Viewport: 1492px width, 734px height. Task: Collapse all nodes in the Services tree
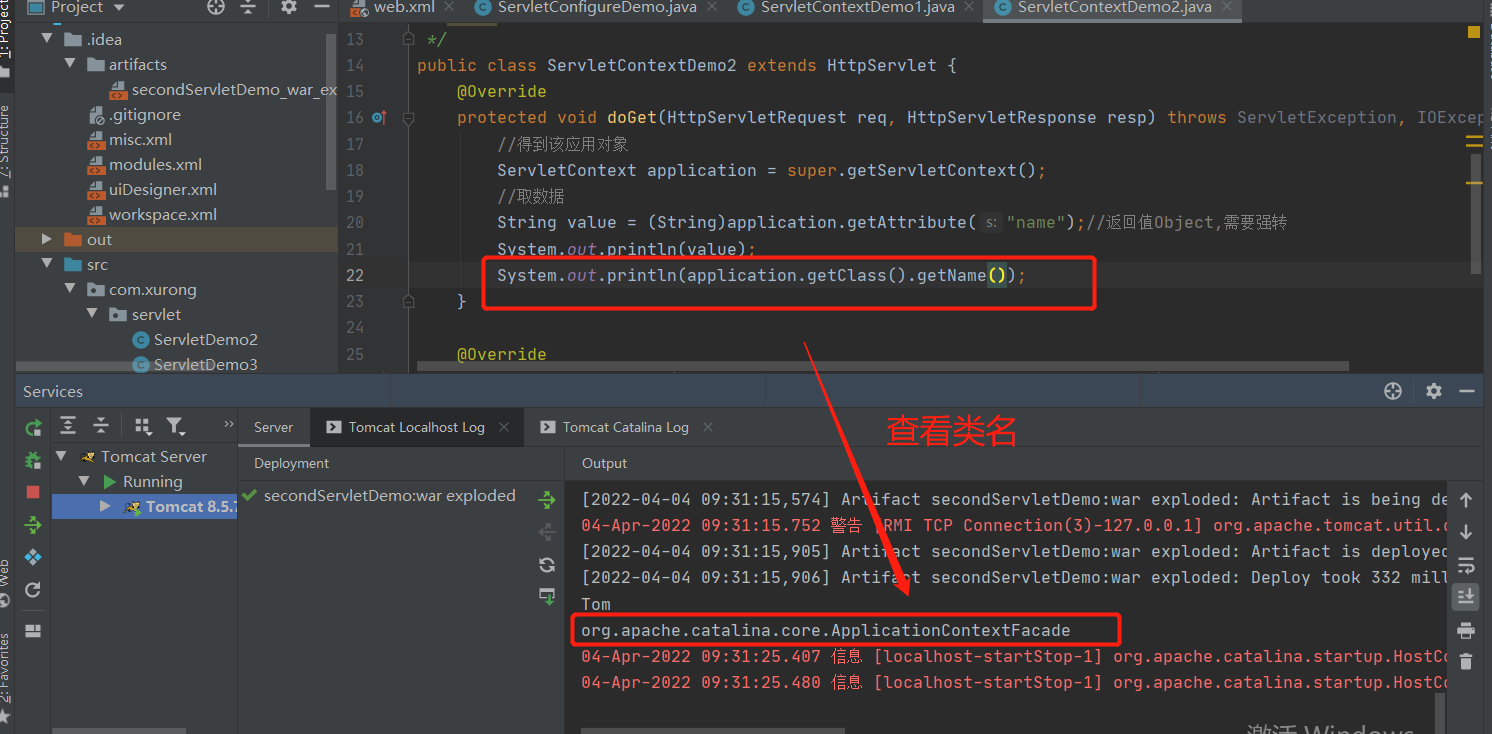pos(101,426)
